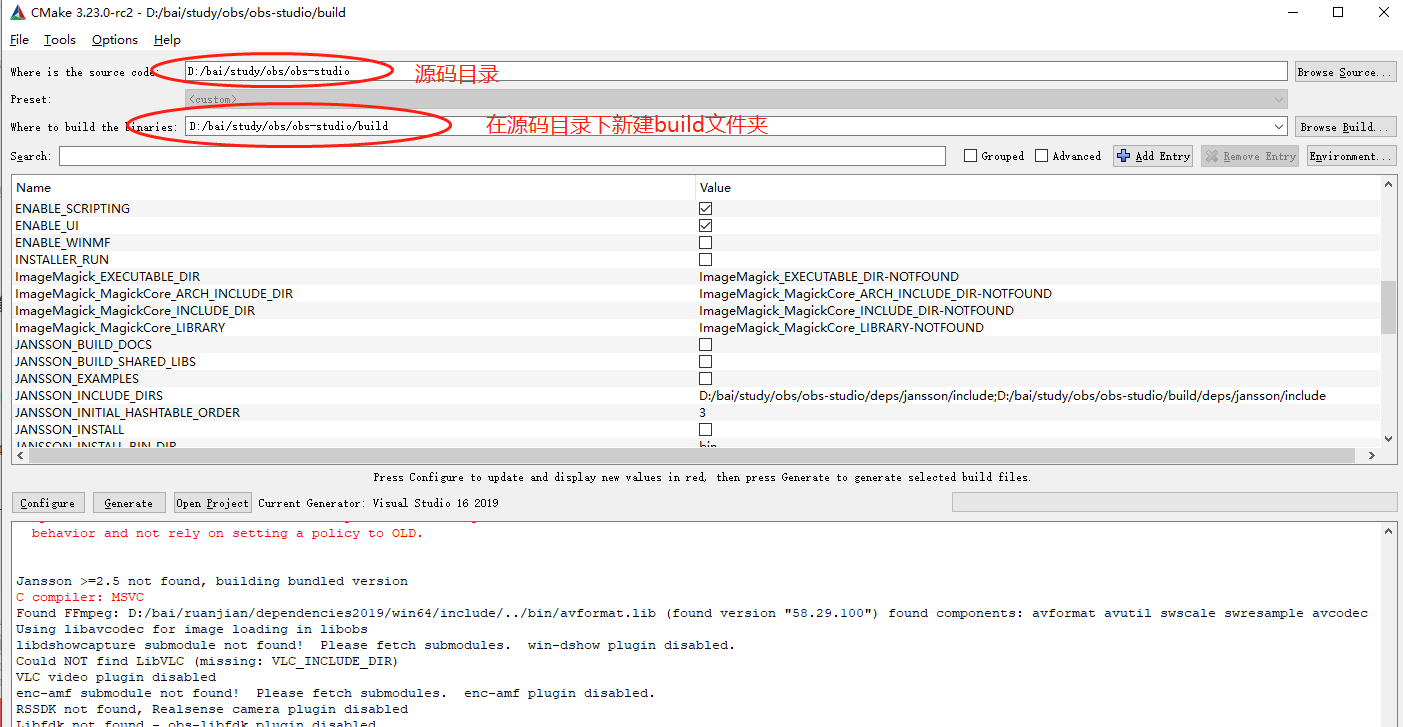Image resolution: width=1403 pixels, height=727 pixels.
Task: Click the Generate button
Action: coord(129,503)
